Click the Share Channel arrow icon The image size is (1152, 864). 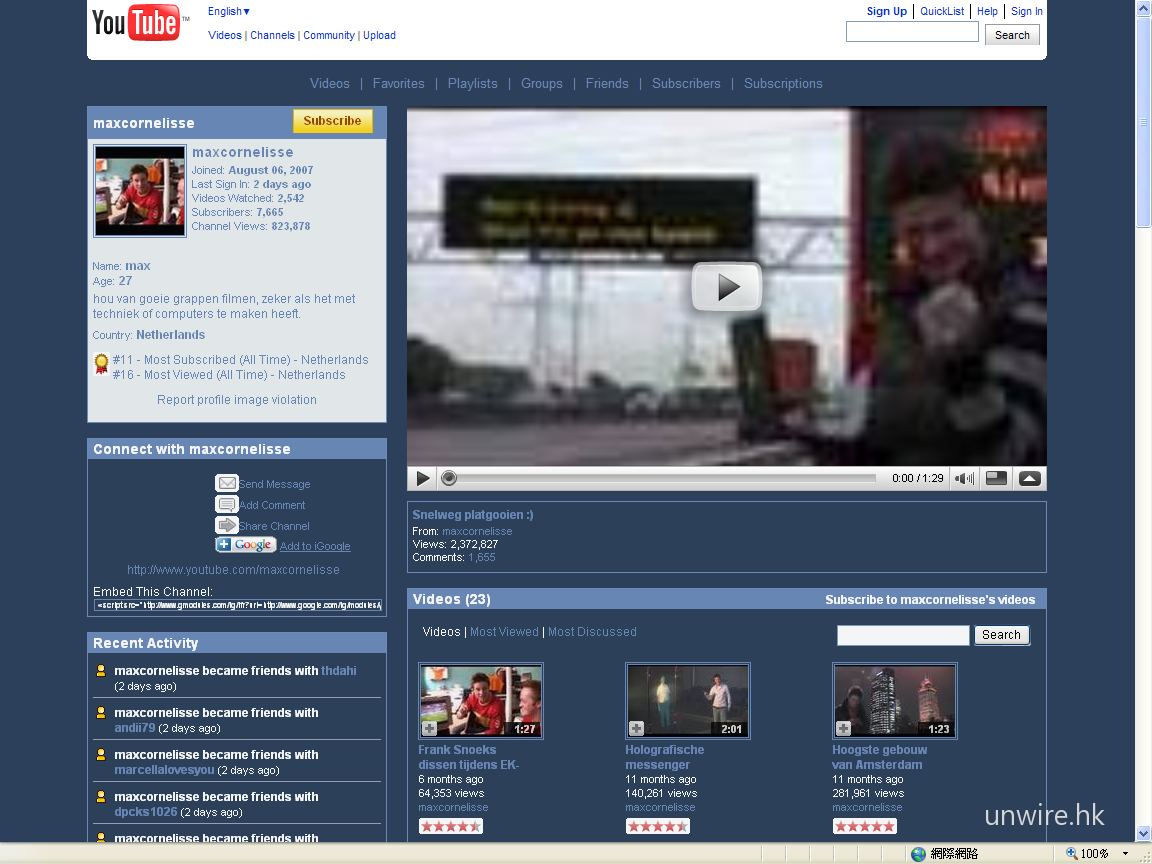pyautogui.click(x=226, y=525)
